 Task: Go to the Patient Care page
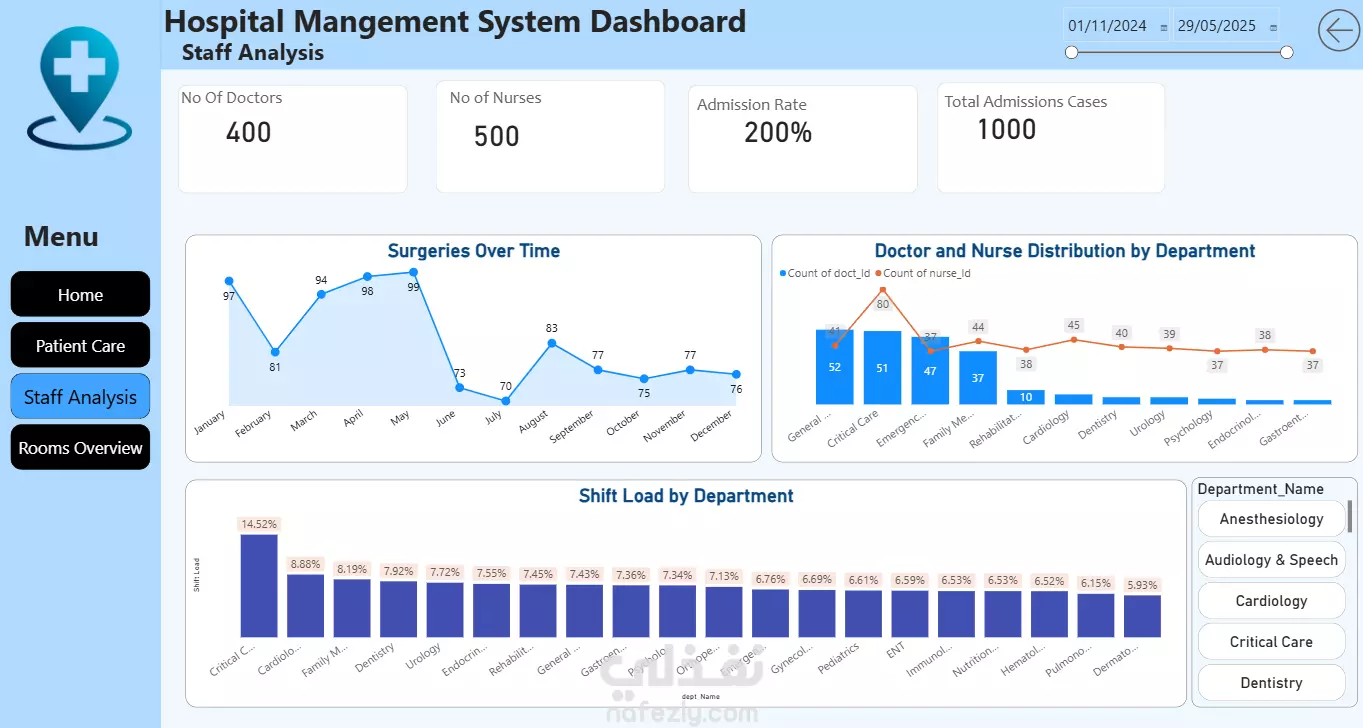click(80, 346)
